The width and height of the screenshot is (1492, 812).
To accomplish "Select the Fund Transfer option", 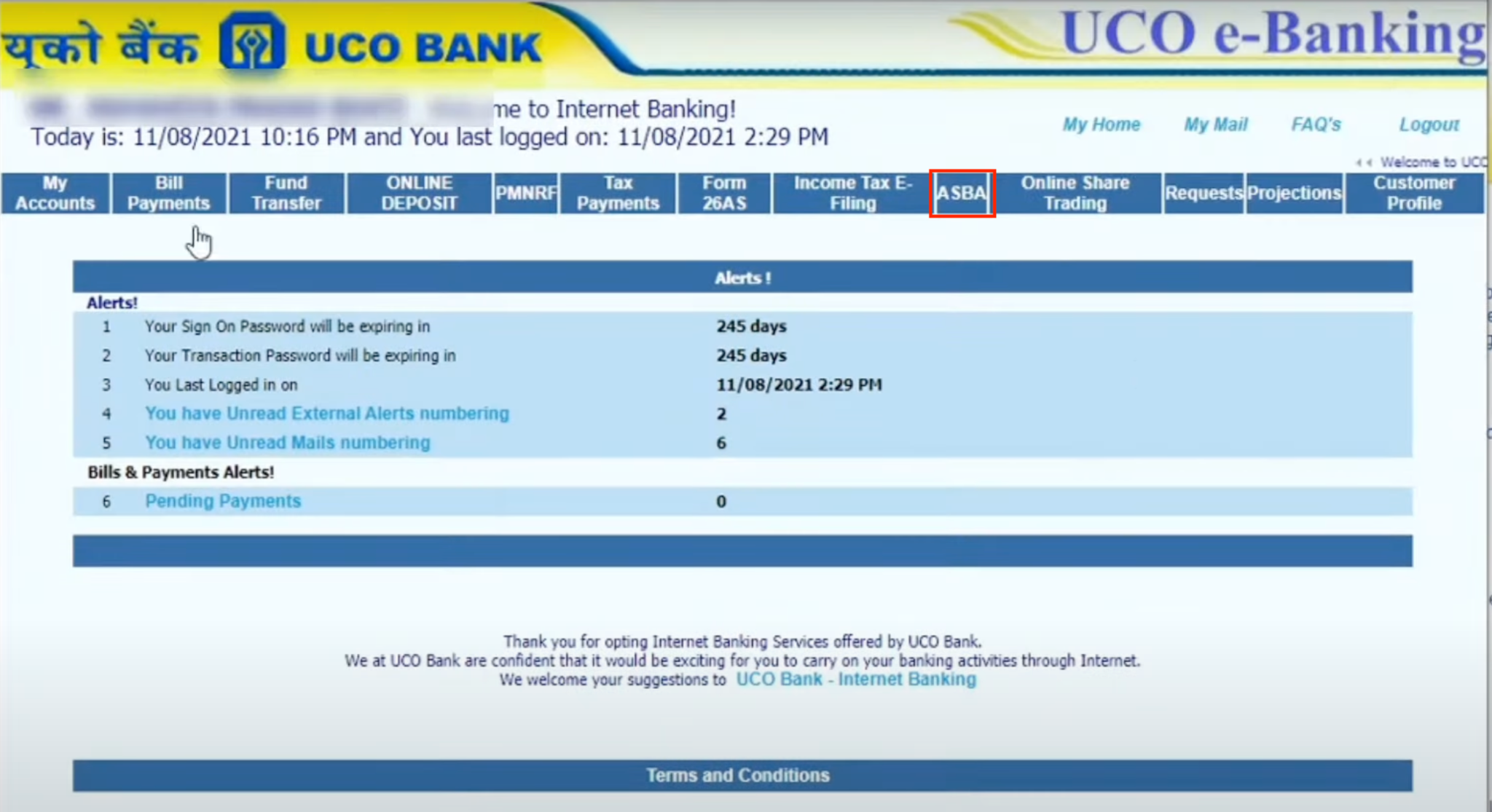I will tap(286, 193).
